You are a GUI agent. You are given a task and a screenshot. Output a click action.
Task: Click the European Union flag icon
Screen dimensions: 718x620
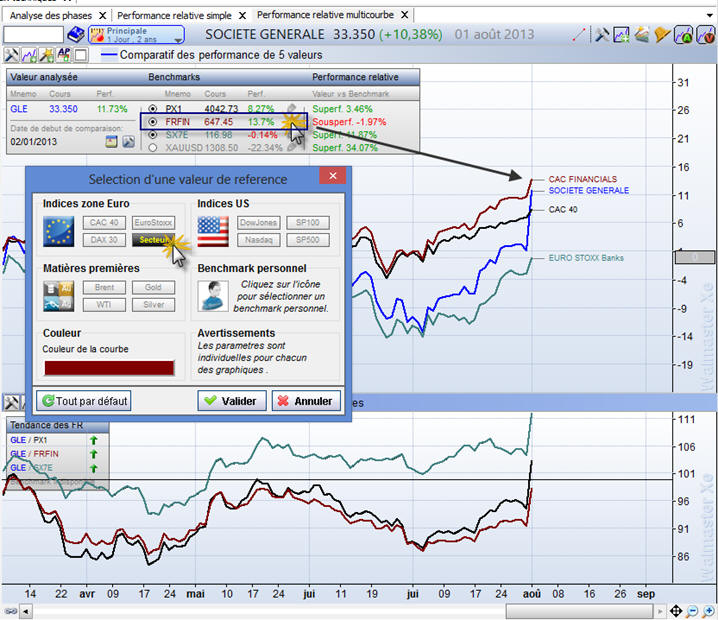click(58, 231)
